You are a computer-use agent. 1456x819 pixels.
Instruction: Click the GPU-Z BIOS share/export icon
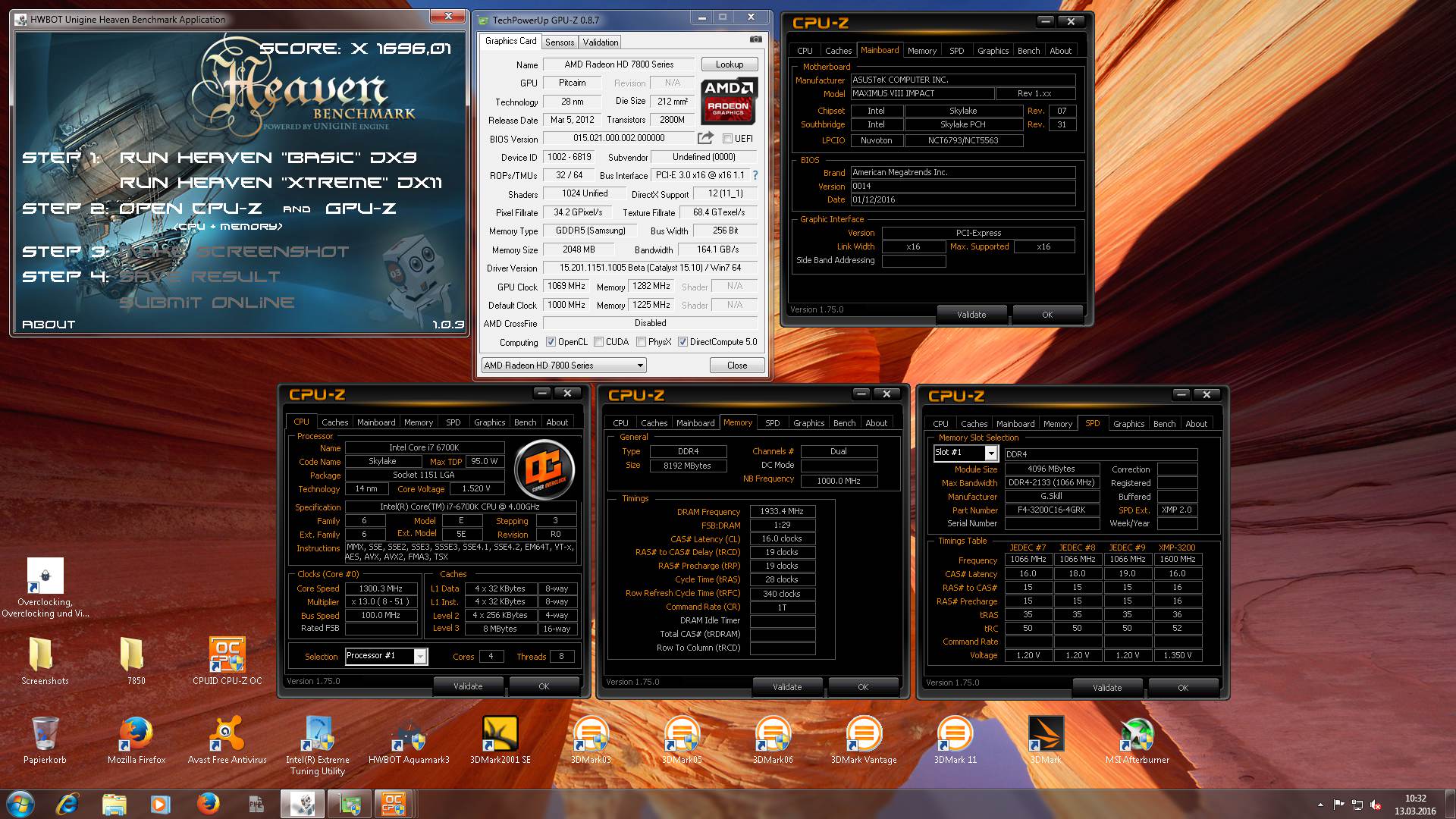tap(705, 138)
